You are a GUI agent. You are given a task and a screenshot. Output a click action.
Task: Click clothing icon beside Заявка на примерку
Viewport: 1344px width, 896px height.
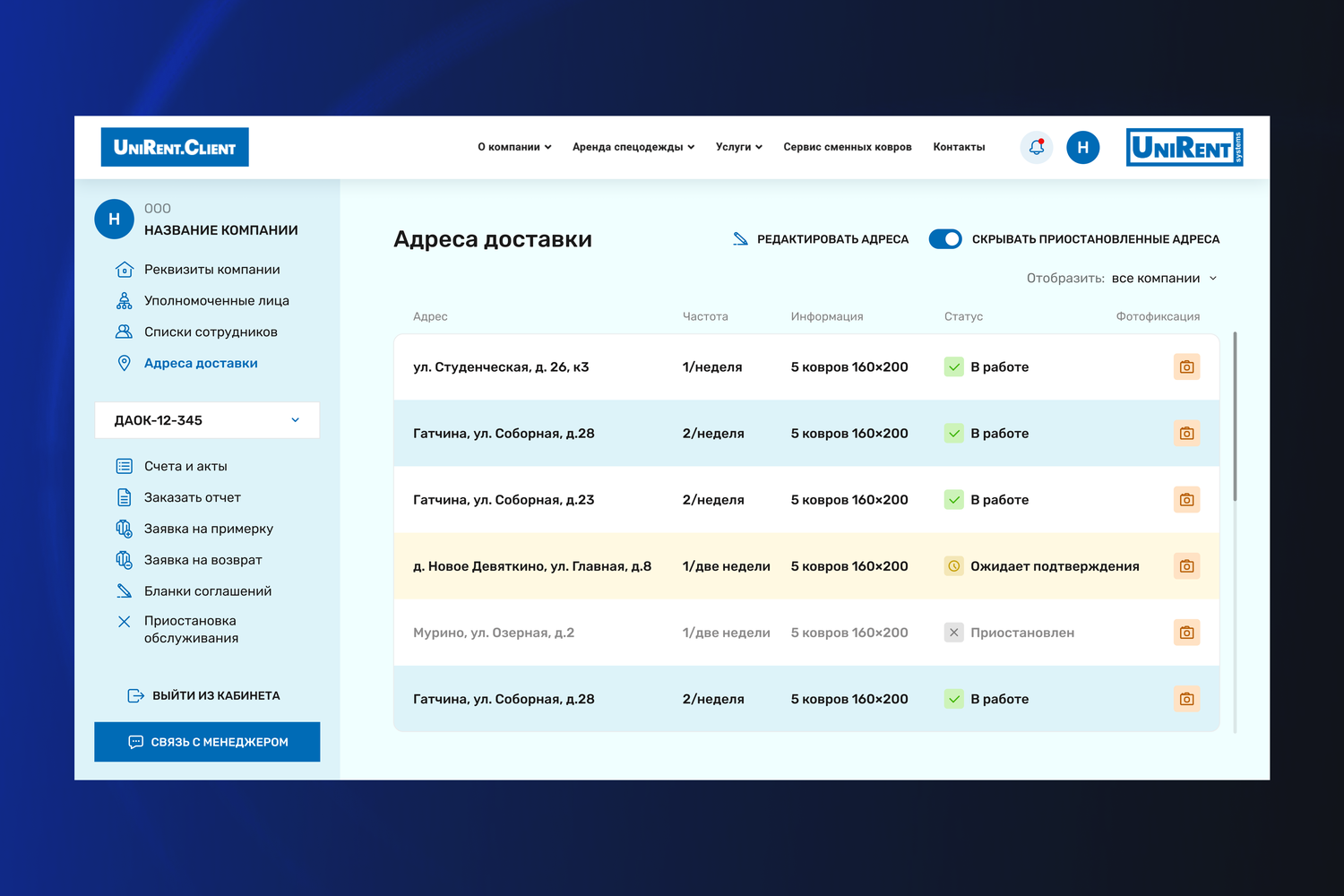(125, 529)
